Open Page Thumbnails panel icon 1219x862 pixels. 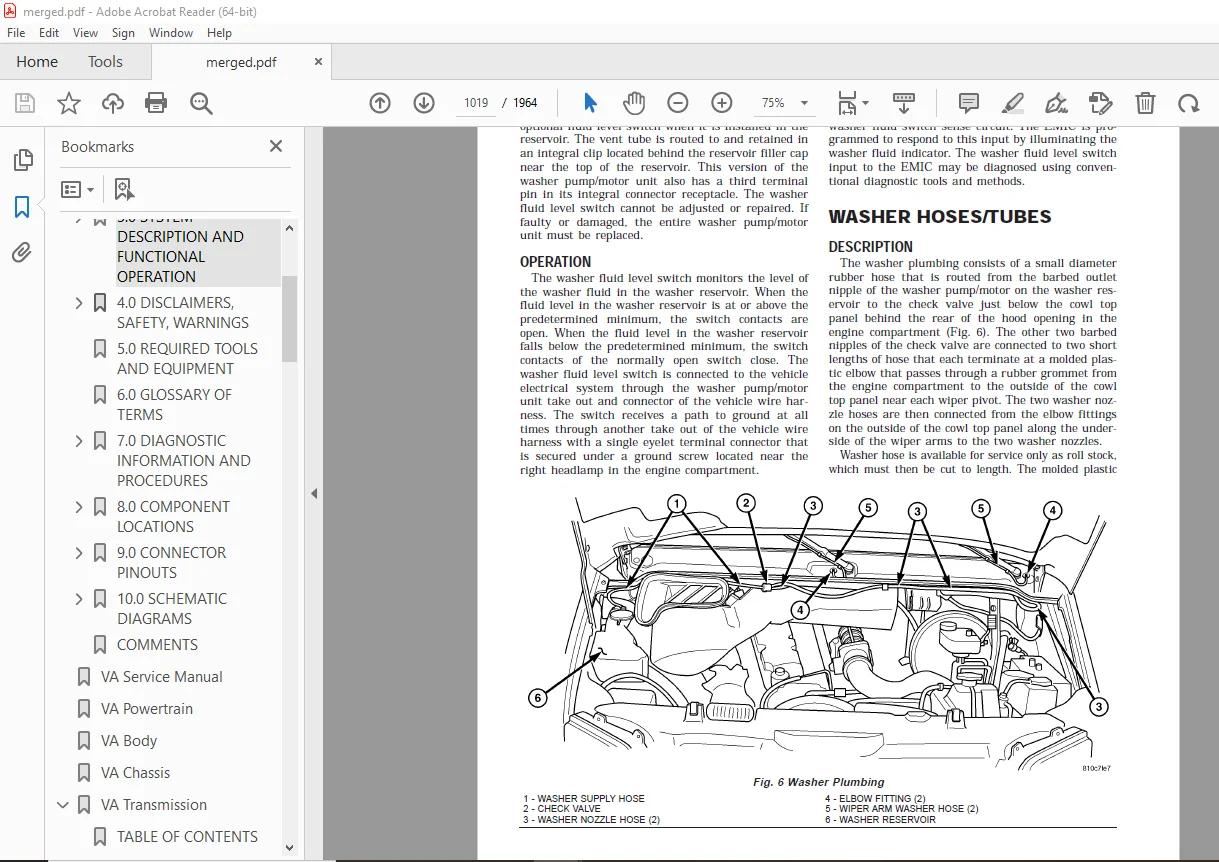(x=22, y=160)
